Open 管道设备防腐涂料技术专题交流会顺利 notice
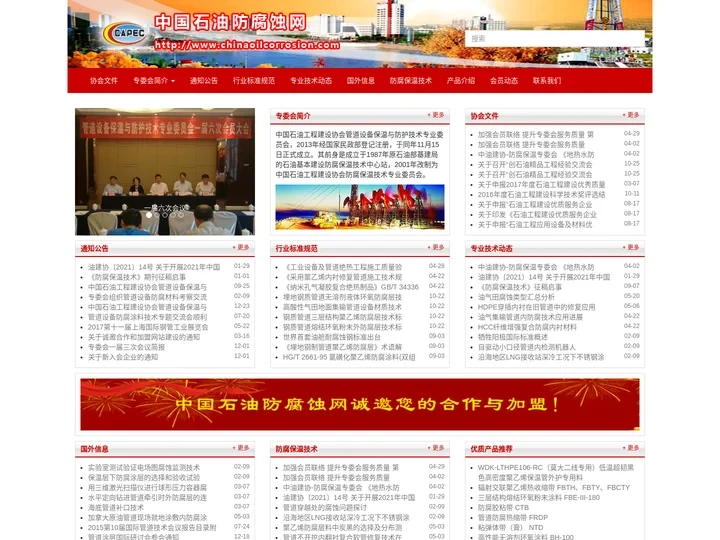The image size is (720, 540). 147,317
